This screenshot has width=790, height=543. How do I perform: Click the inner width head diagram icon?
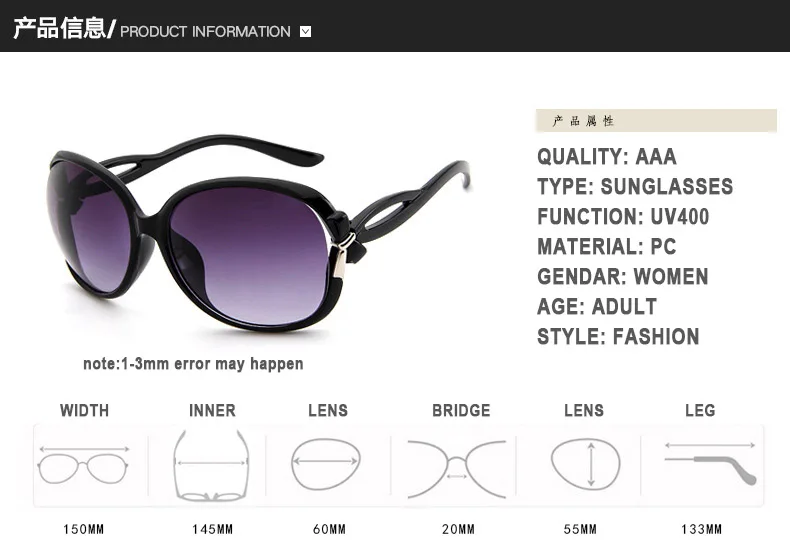tap(211, 465)
